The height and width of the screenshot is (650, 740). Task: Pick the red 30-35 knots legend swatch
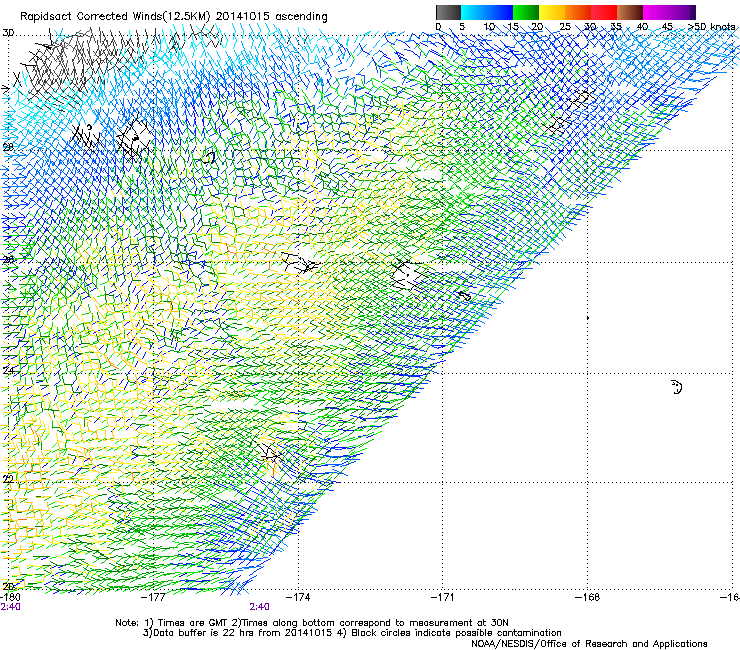pyautogui.click(x=604, y=12)
